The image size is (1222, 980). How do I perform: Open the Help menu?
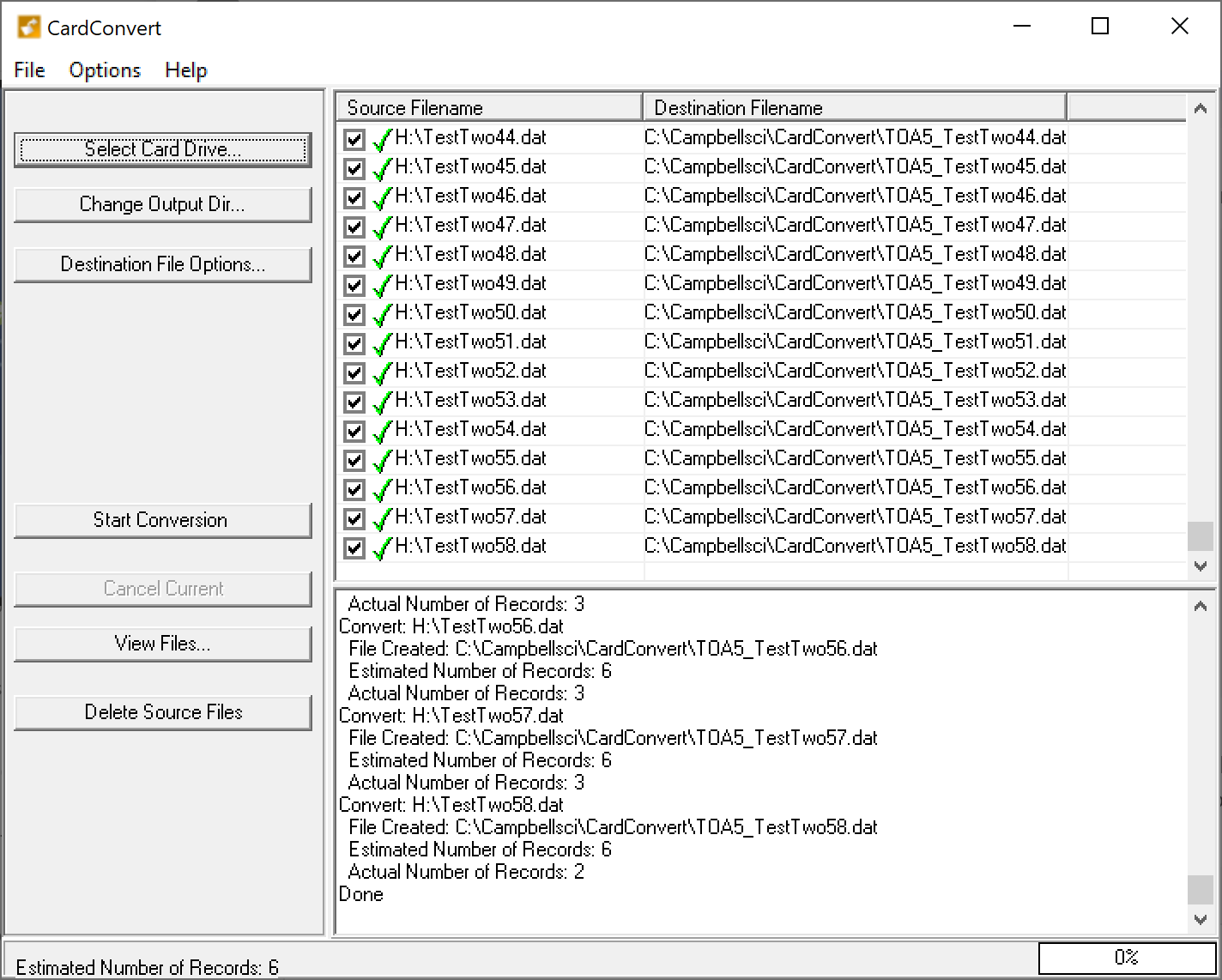(x=186, y=70)
